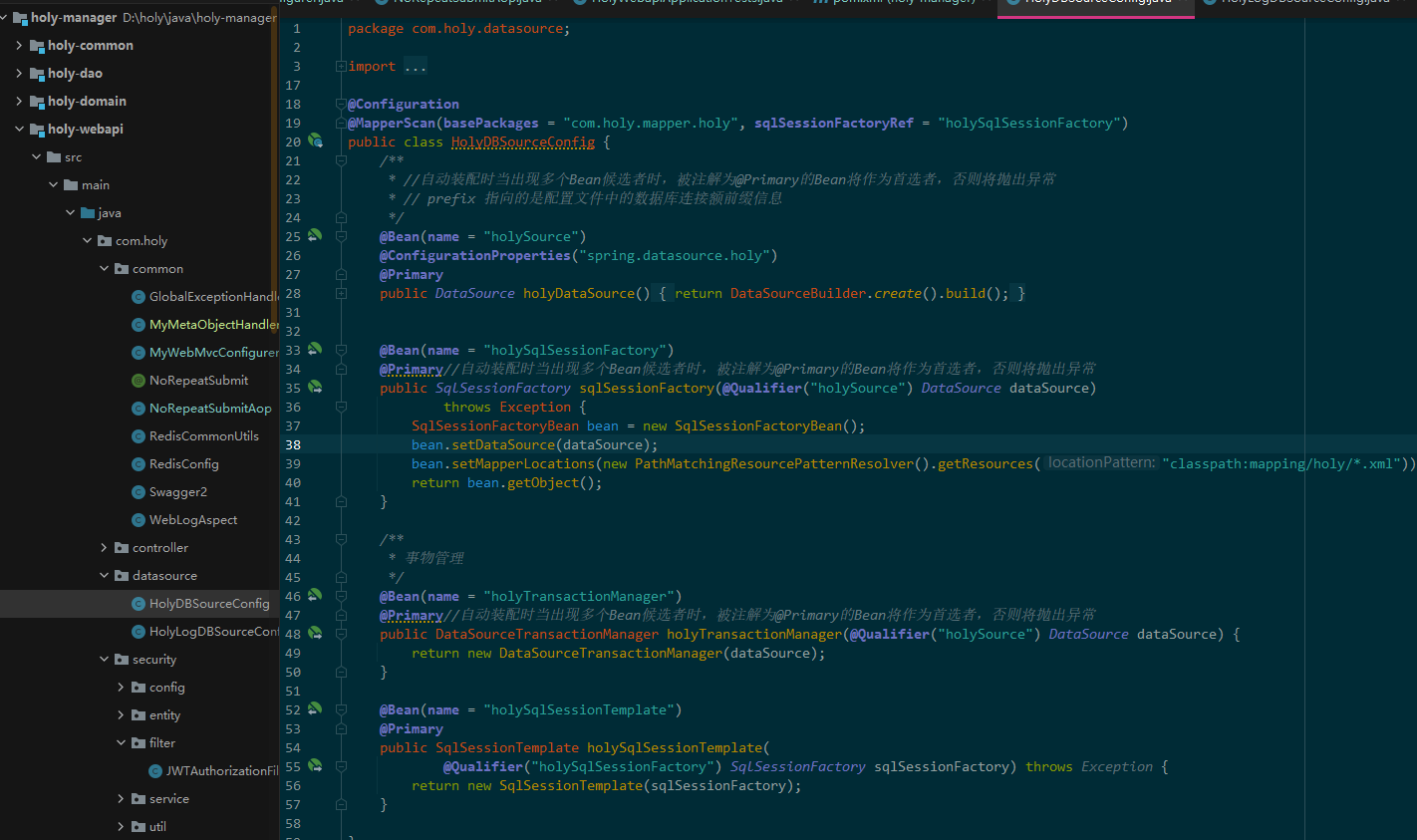
Task: Toggle the fold marker at line 43 comment block
Action: (342, 539)
